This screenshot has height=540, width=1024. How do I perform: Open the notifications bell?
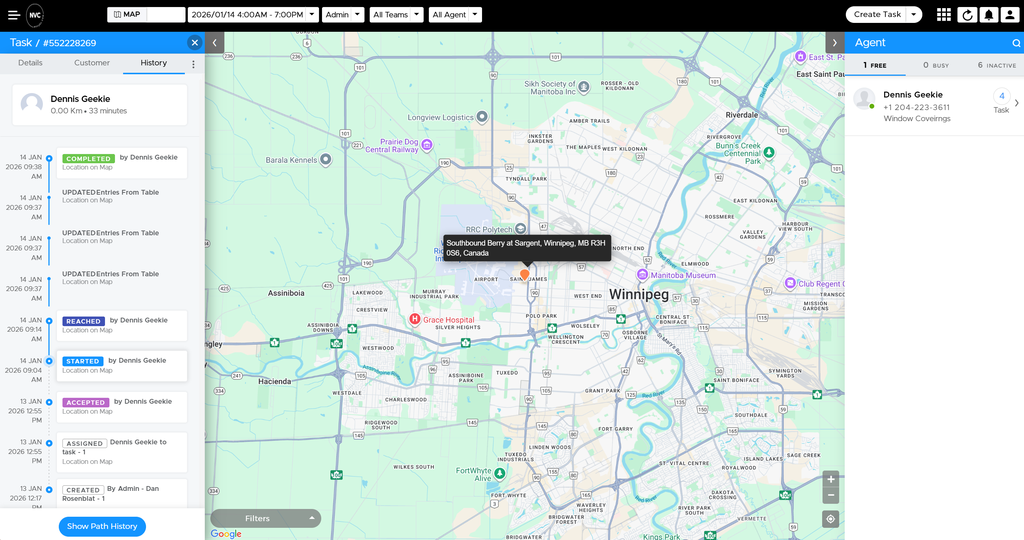pyautogui.click(x=988, y=15)
